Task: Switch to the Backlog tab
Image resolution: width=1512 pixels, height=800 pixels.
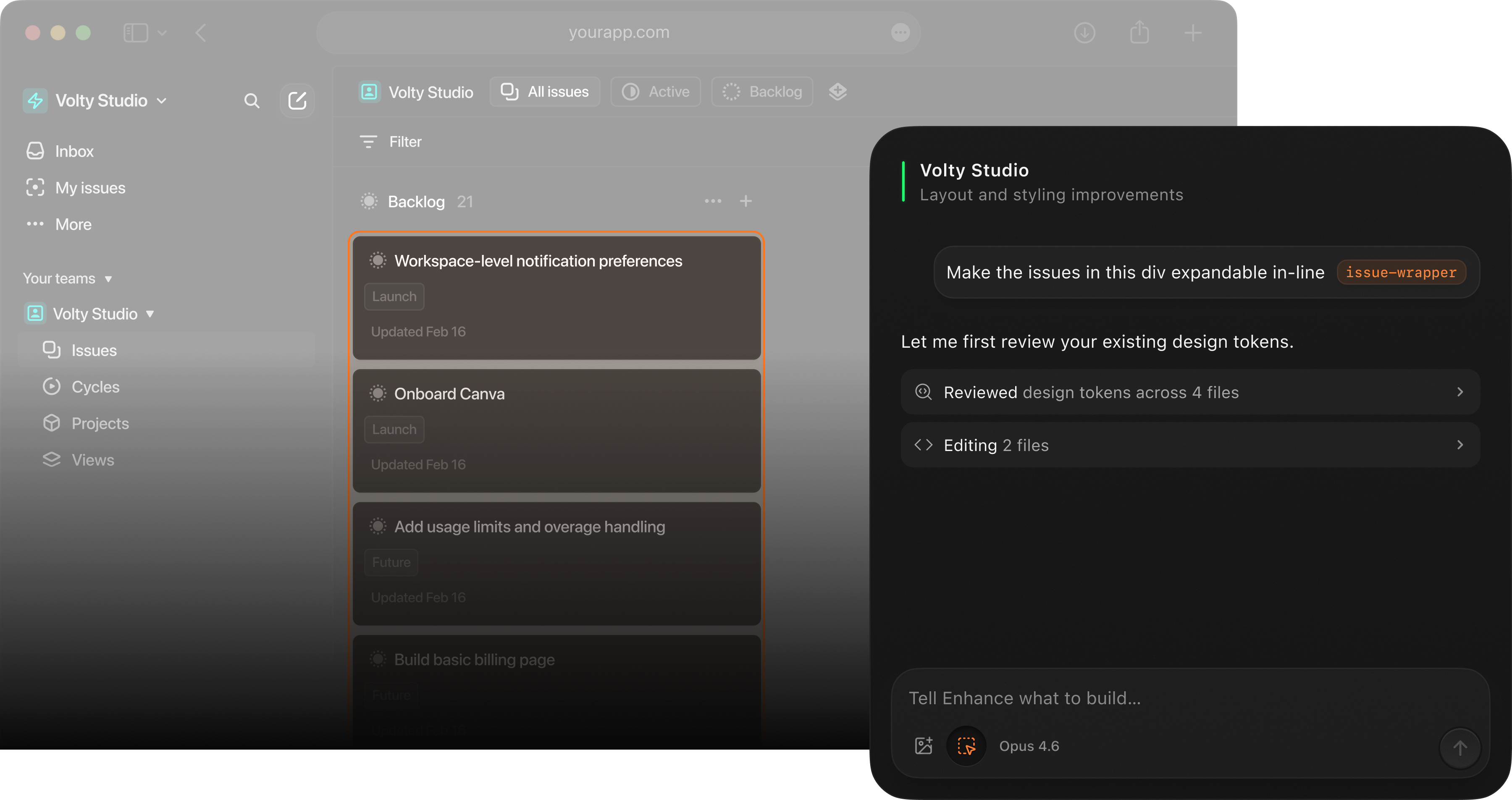Action: click(762, 92)
